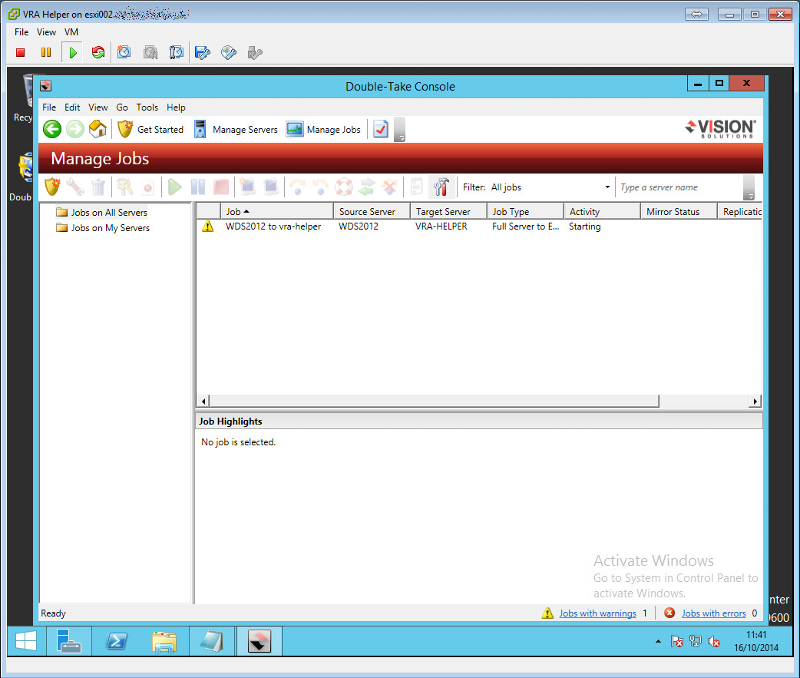The image size is (800, 678).
Task: Open Edit menu in Double-Take Console
Action: (x=72, y=108)
